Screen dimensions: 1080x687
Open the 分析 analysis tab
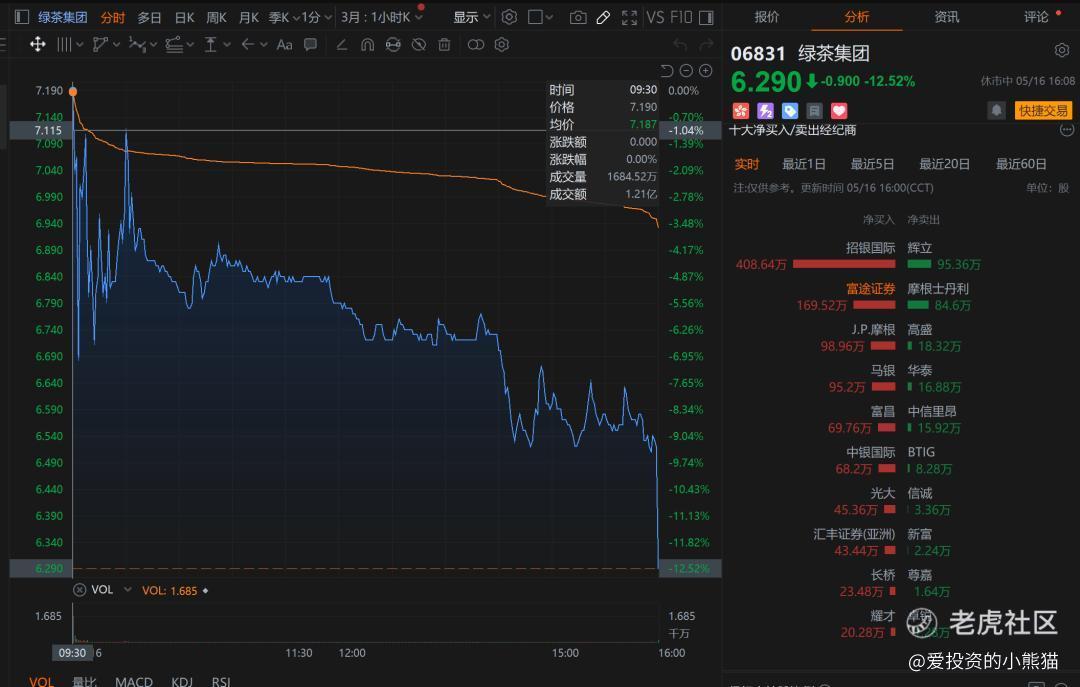click(x=857, y=17)
